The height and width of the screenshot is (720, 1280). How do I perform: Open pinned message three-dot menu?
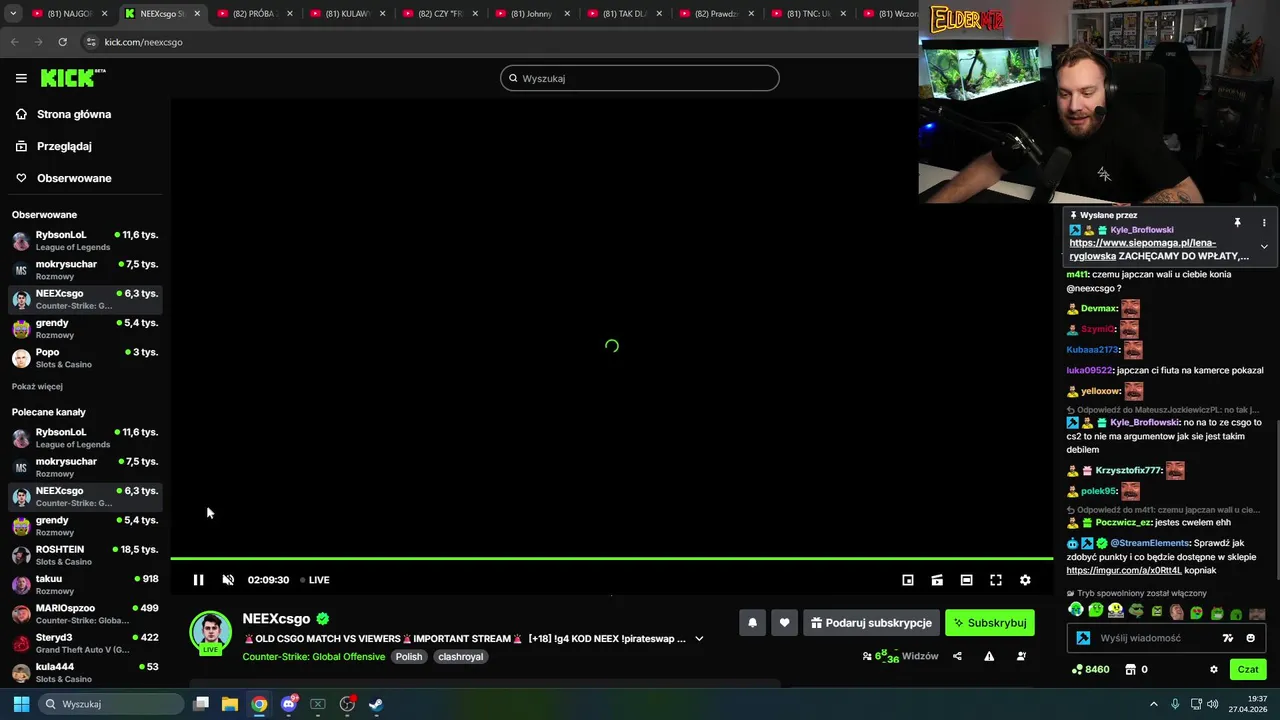[1264, 222]
